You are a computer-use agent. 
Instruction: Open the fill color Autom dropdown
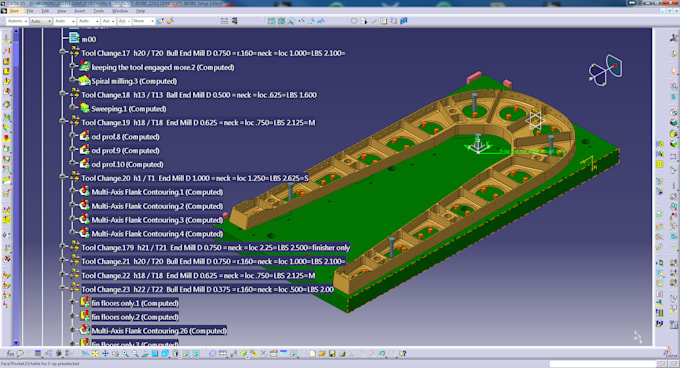click(17, 21)
